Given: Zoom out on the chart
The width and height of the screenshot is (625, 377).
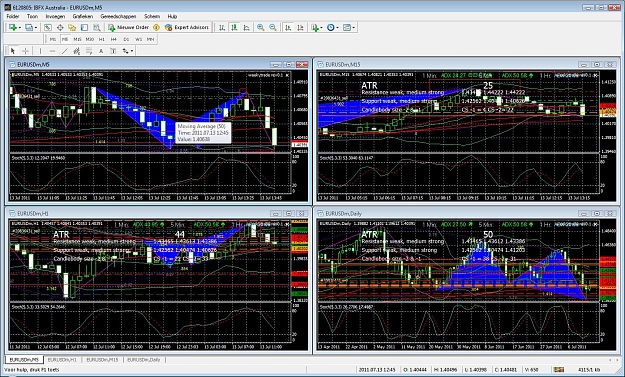Looking at the screenshot, I should [273, 27].
